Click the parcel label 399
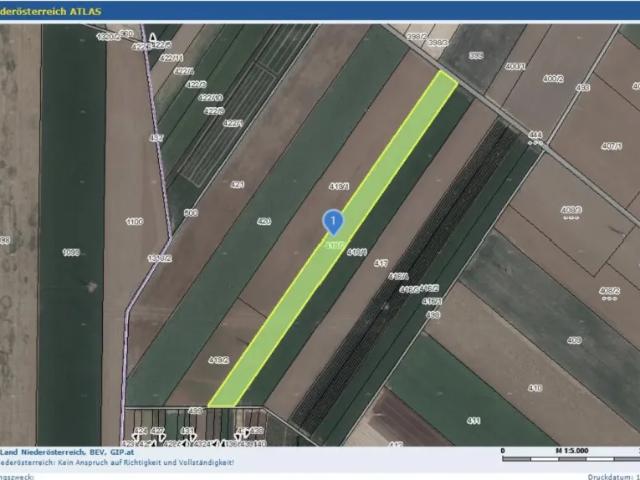 (x=476, y=56)
